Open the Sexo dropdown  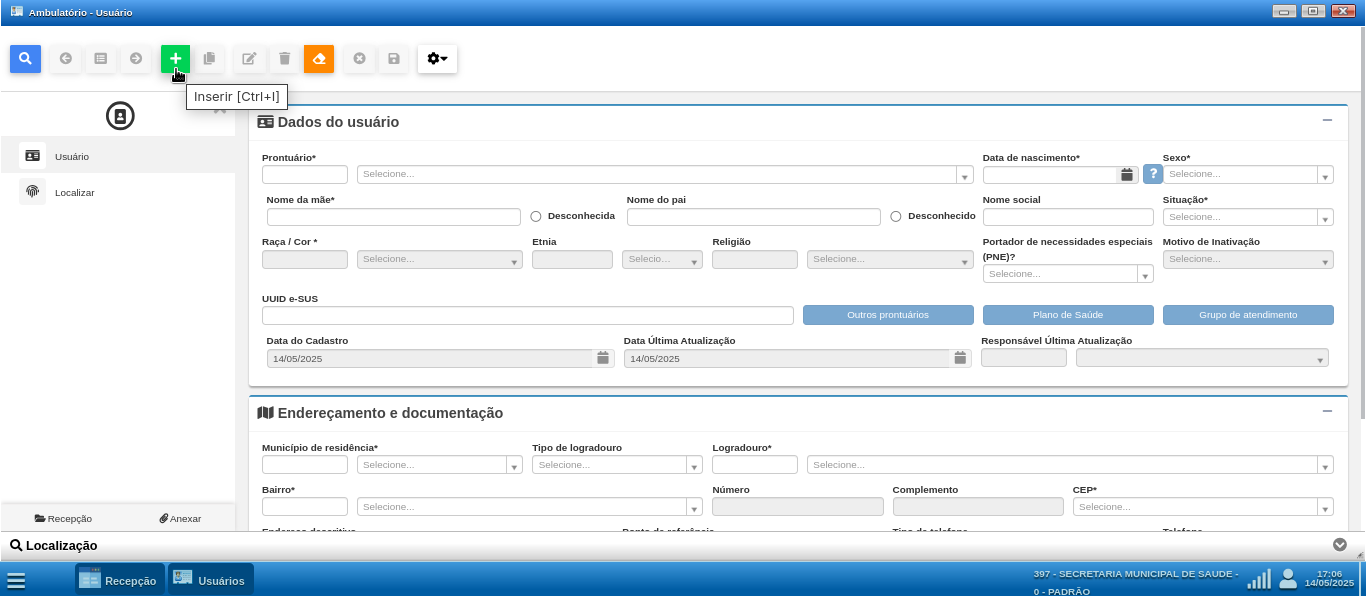point(1247,175)
